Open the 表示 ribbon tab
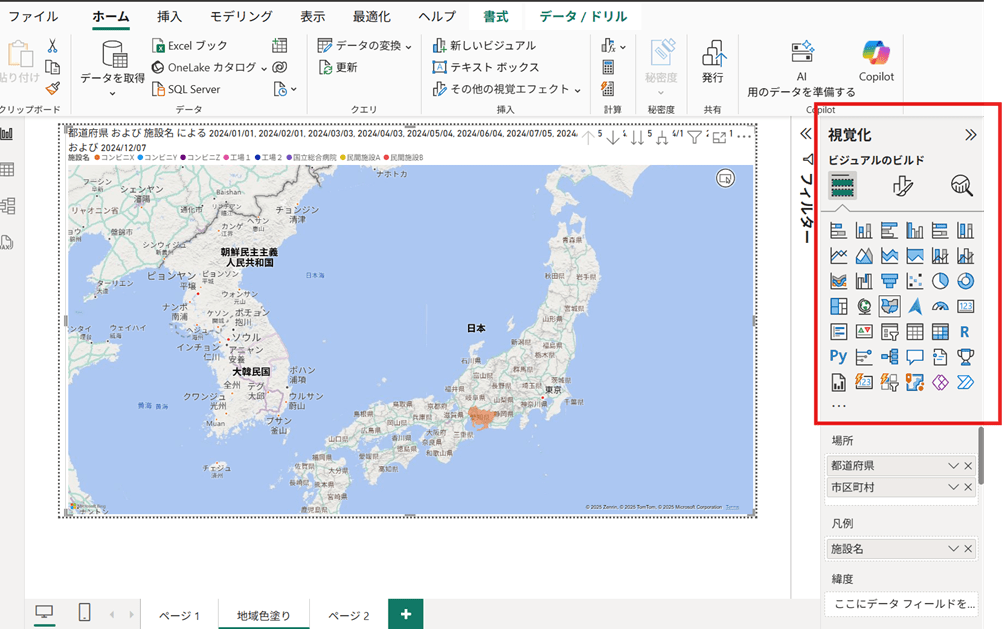Viewport: 1002px width, 629px height. coord(312,17)
